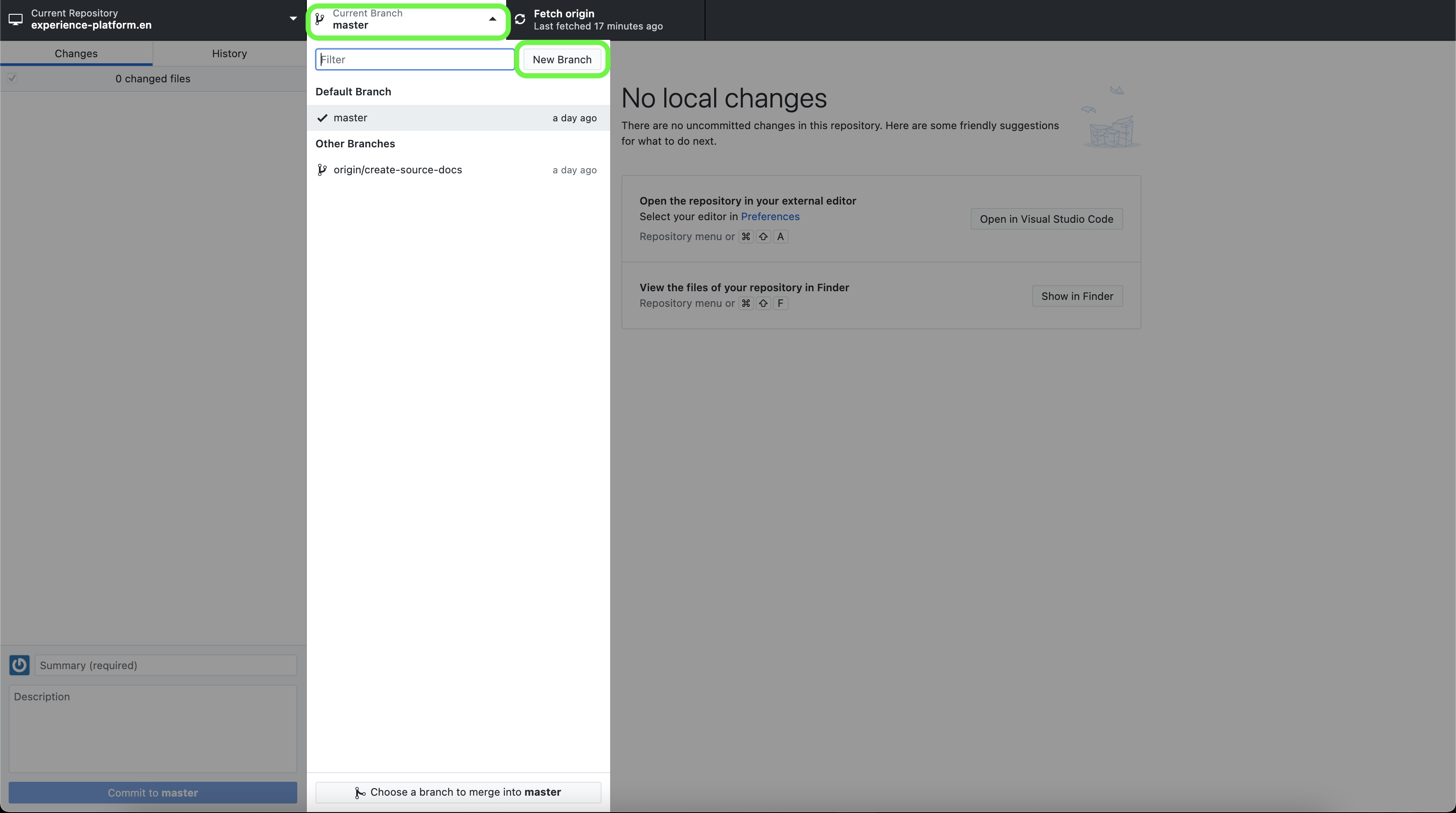Click the merge icon in the bottom merge button
The height and width of the screenshot is (813, 1456).
pos(360,793)
